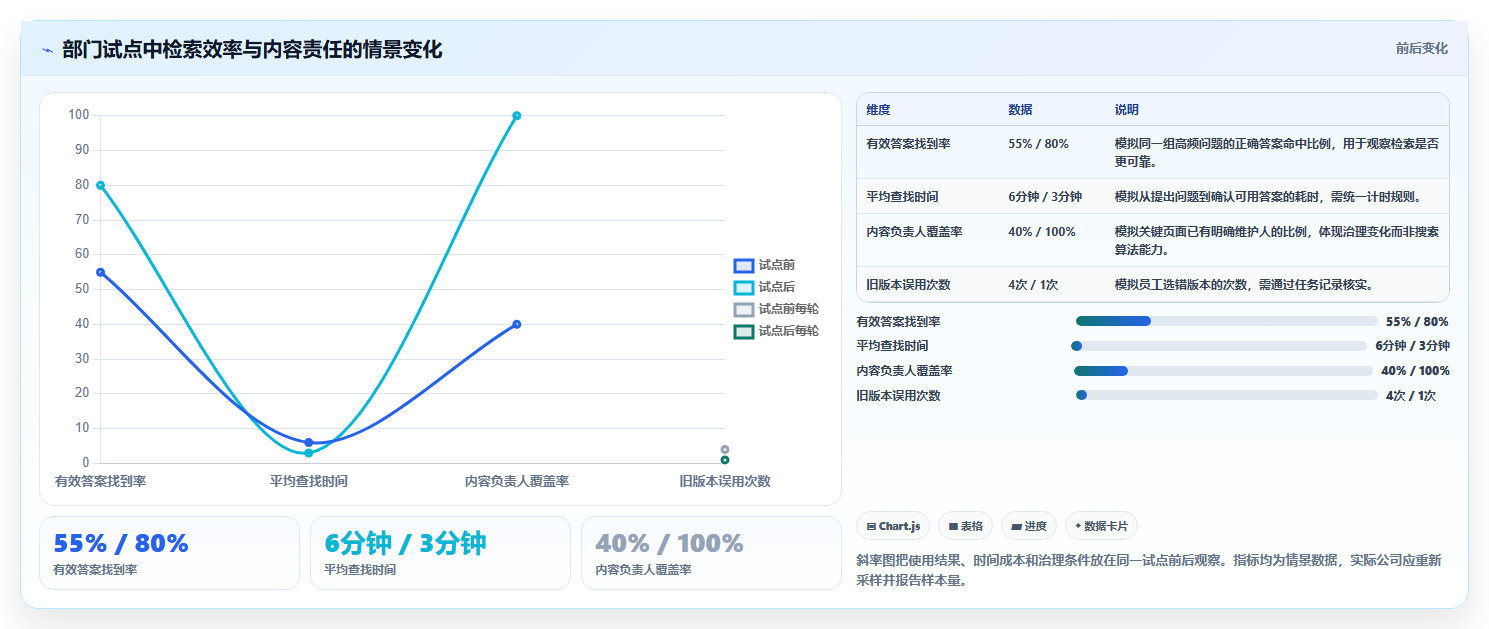
Task: Click the 数据卡片 tag
Action: [x=1101, y=526]
